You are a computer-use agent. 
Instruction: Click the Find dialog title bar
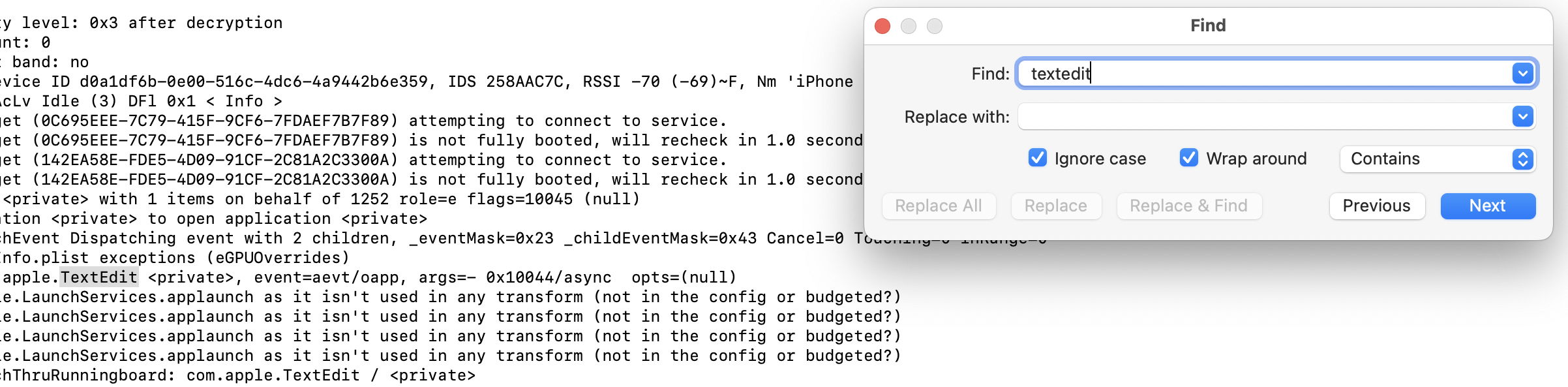(1207, 25)
